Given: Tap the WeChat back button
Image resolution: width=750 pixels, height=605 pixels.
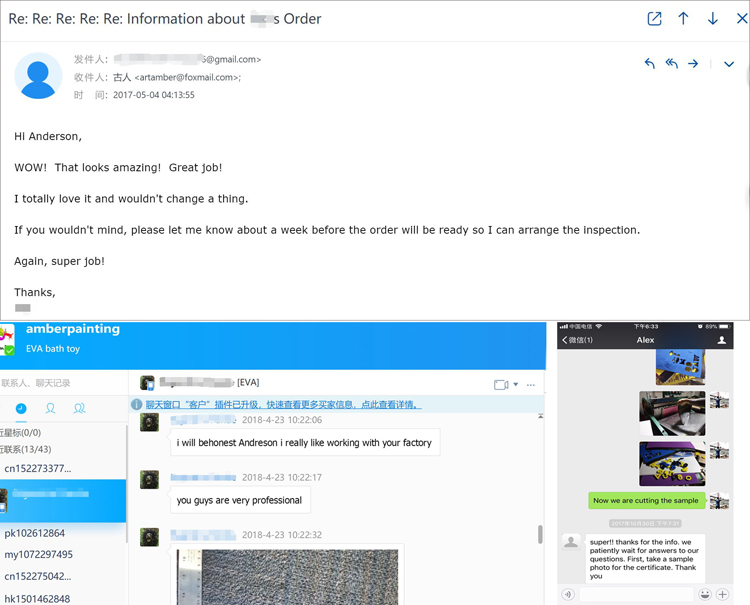Looking at the screenshot, I should [x=576, y=340].
